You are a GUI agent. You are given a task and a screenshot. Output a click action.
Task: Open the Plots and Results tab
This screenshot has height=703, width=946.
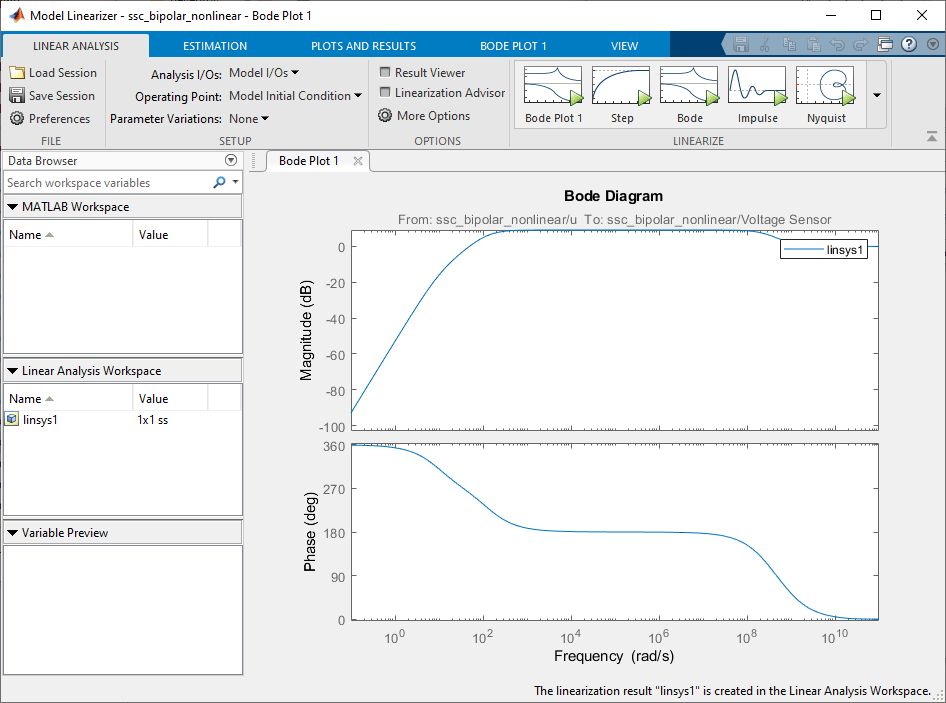(x=363, y=46)
